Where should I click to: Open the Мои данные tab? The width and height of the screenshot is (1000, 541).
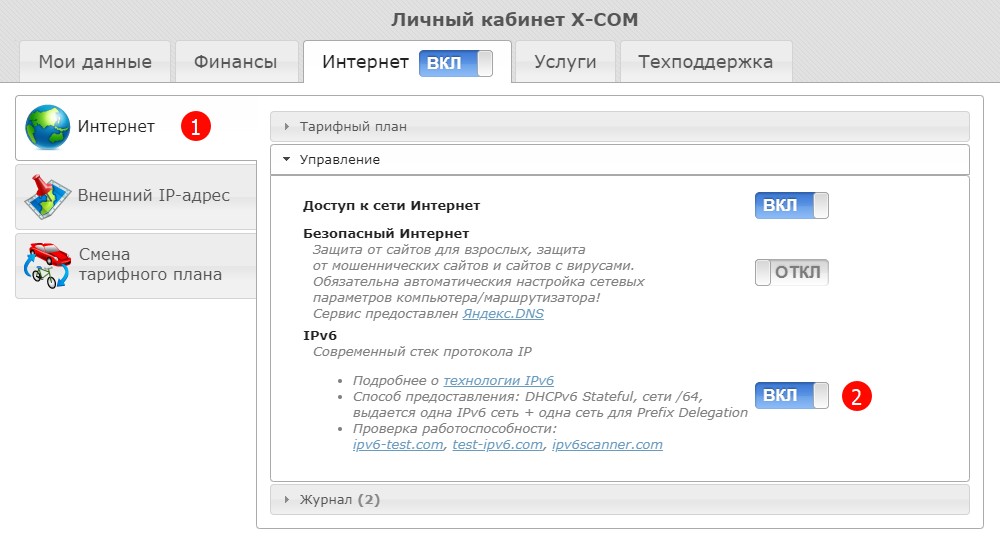(x=95, y=62)
